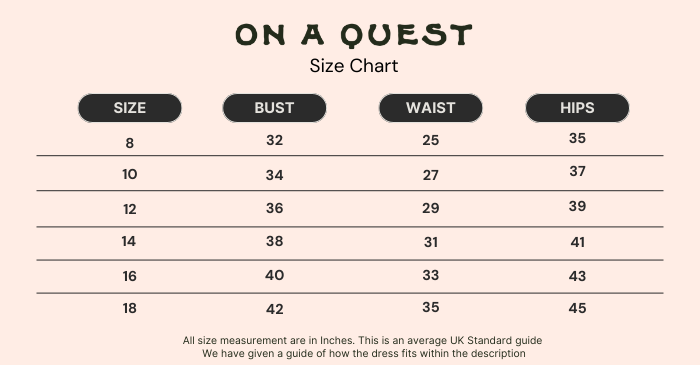Click size 12 in the chart
Viewport: 700px width, 365px height.
point(129,209)
